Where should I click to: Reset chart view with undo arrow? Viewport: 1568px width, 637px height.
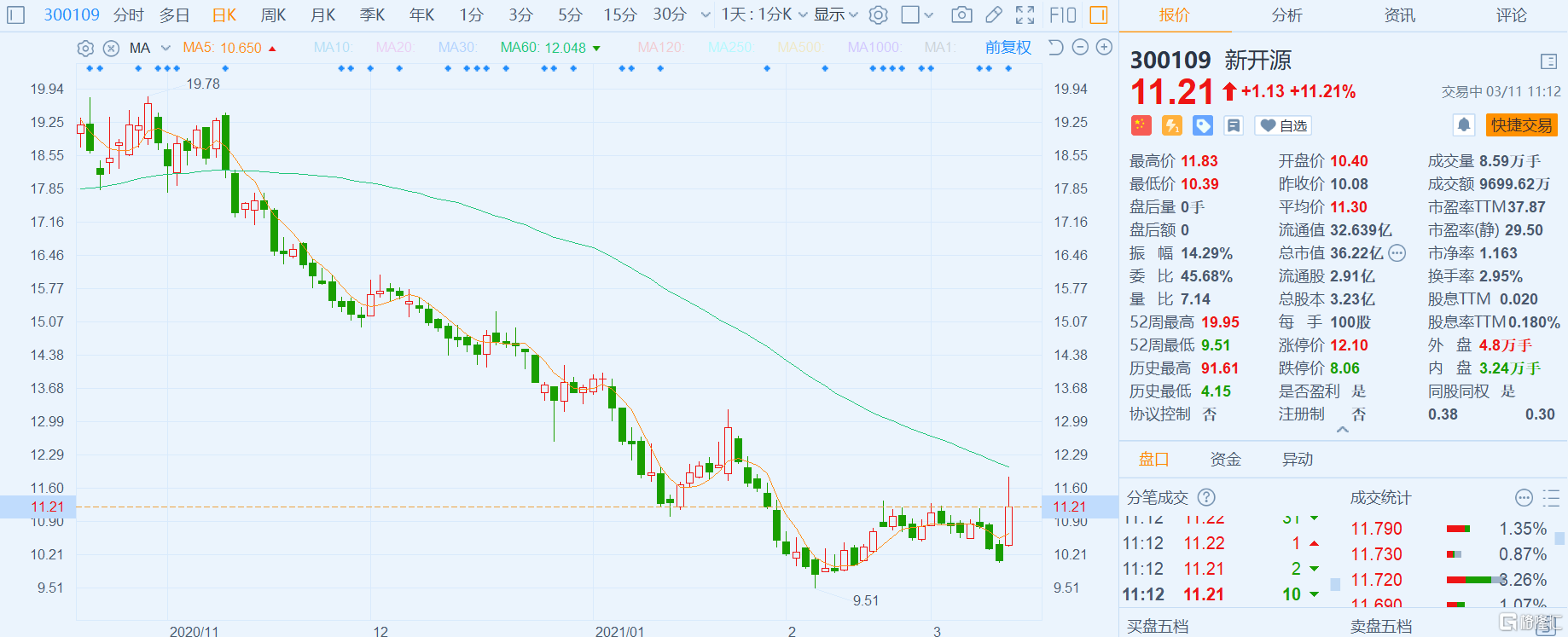[1055, 48]
